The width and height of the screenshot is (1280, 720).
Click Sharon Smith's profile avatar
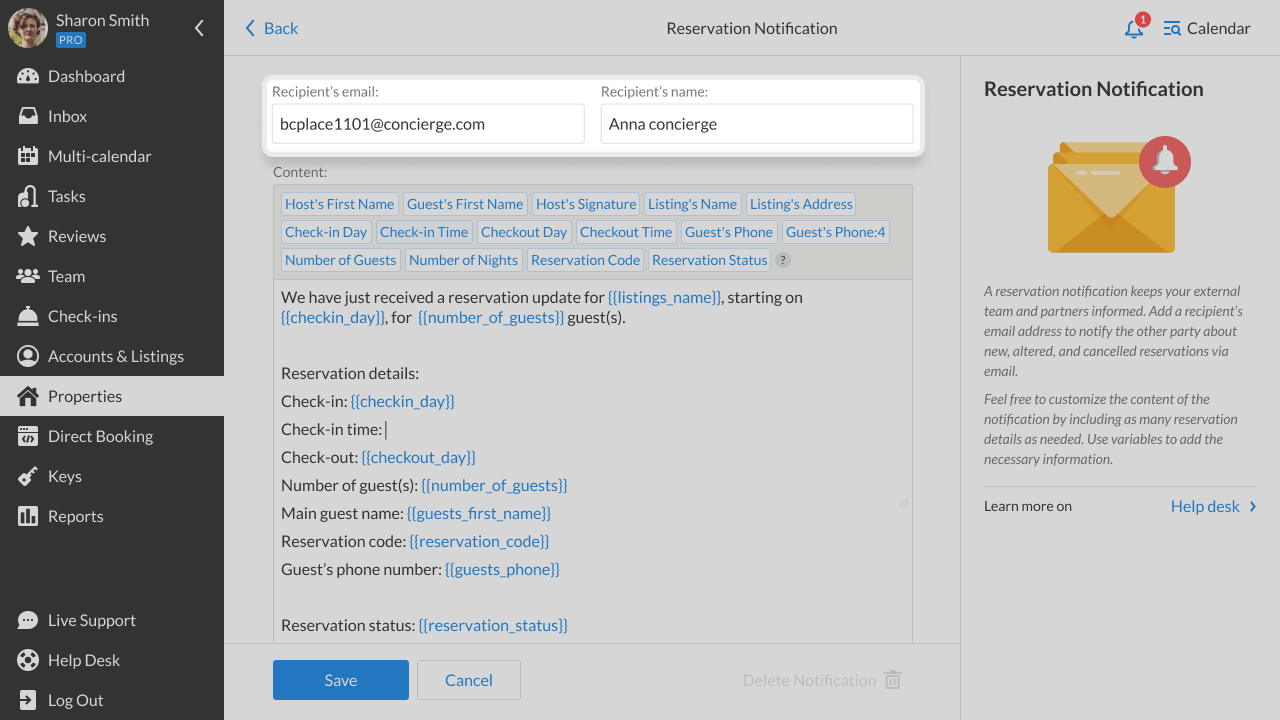[x=28, y=28]
